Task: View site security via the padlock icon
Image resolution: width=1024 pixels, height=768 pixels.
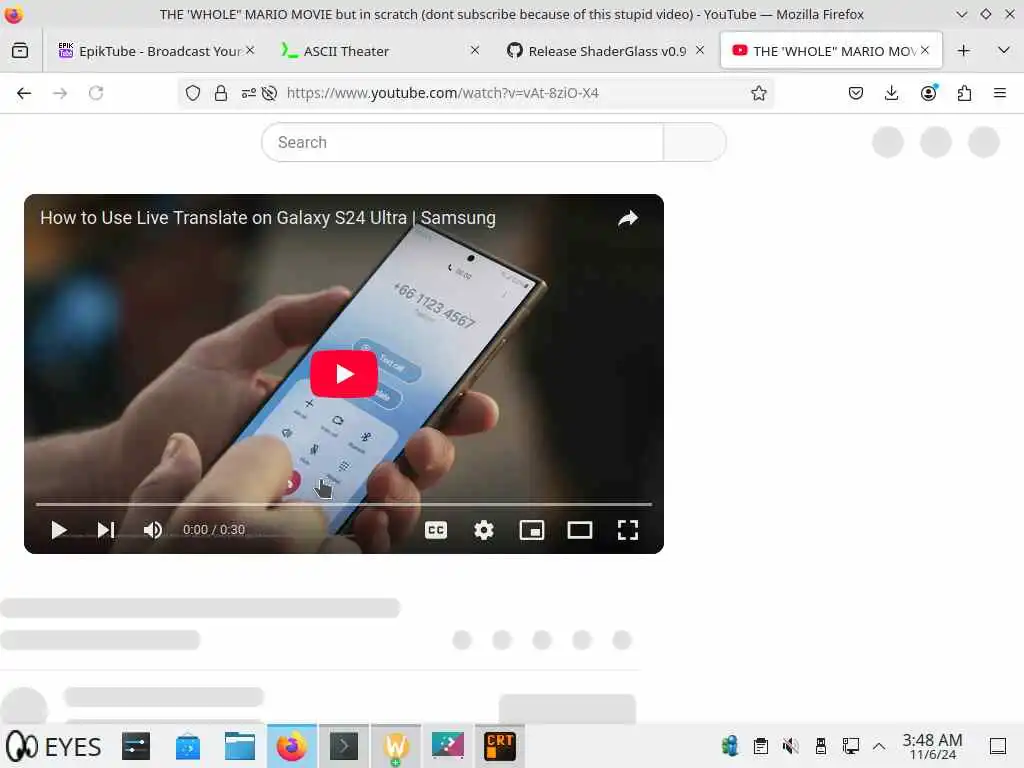Action: point(221,93)
